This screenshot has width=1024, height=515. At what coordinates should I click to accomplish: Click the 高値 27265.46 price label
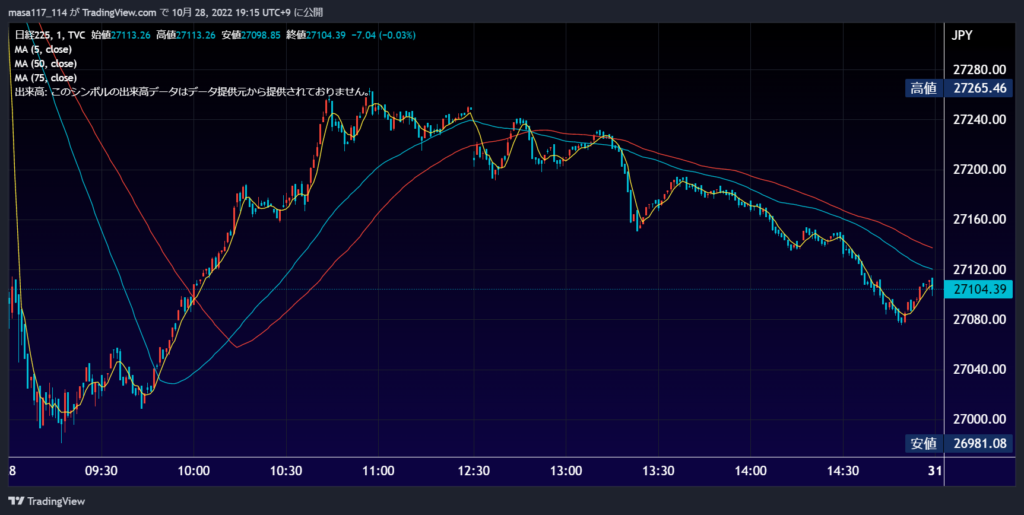pos(959,89)
